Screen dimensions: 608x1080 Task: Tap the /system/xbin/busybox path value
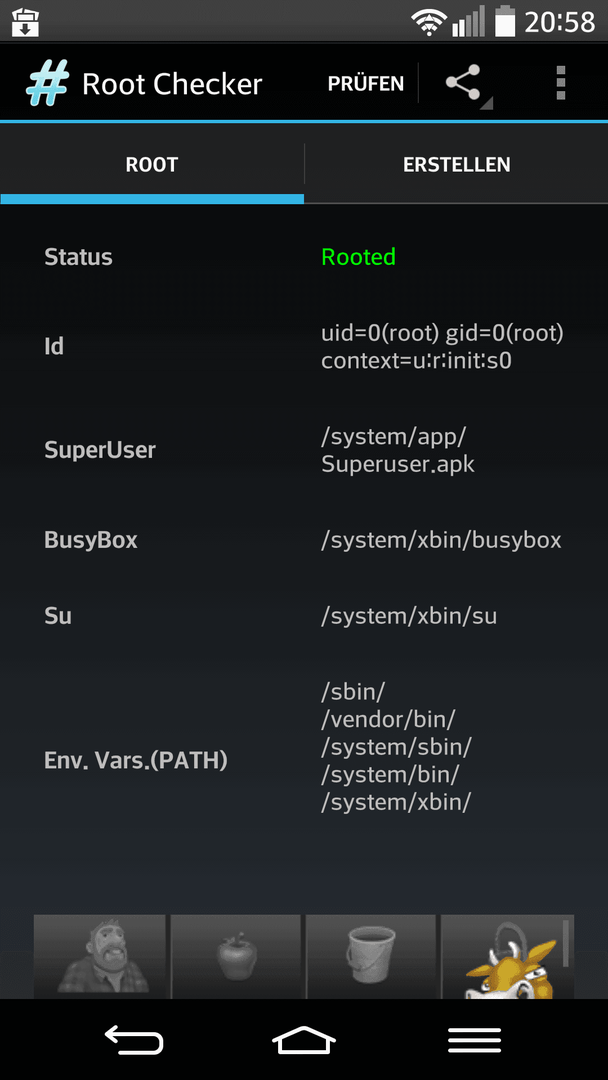[x=441, y=541]
